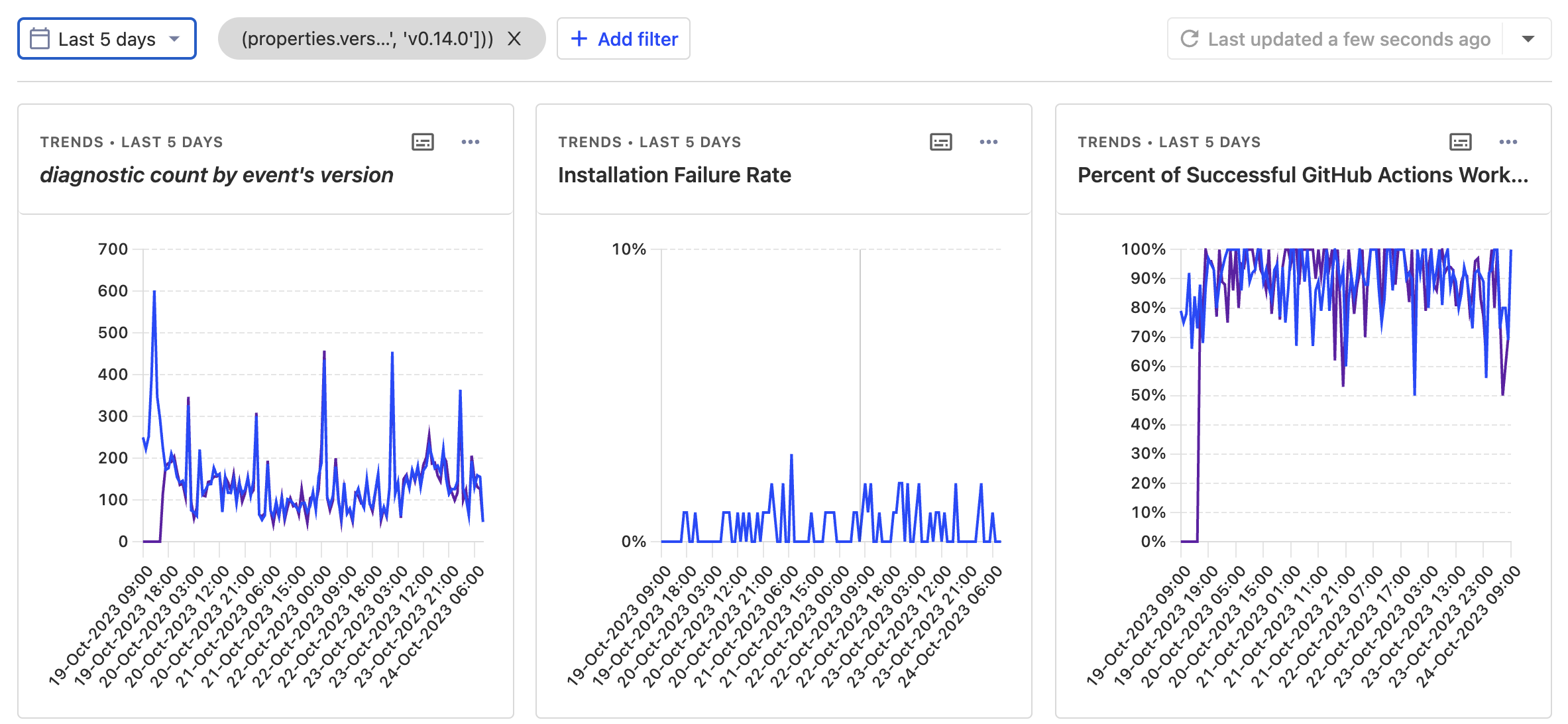Open the caret on the Last 5 days selector
1568x724 pixels.
tap(174, 39)
